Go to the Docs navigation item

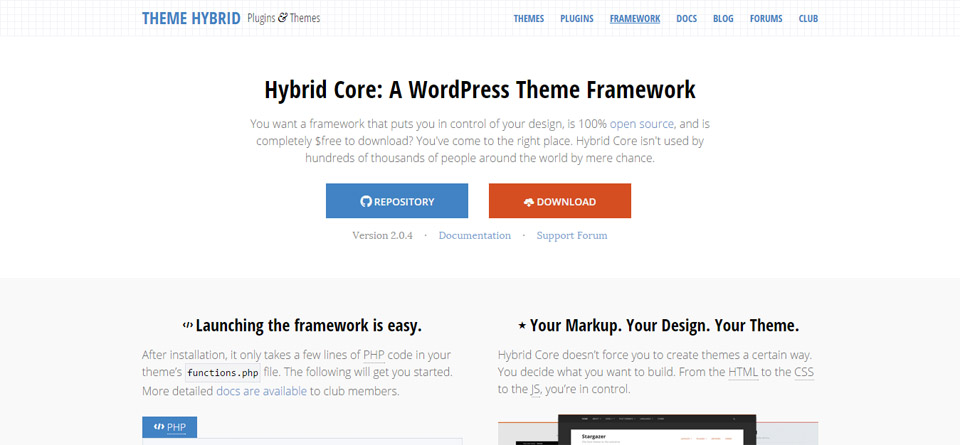tap(686, 18)
